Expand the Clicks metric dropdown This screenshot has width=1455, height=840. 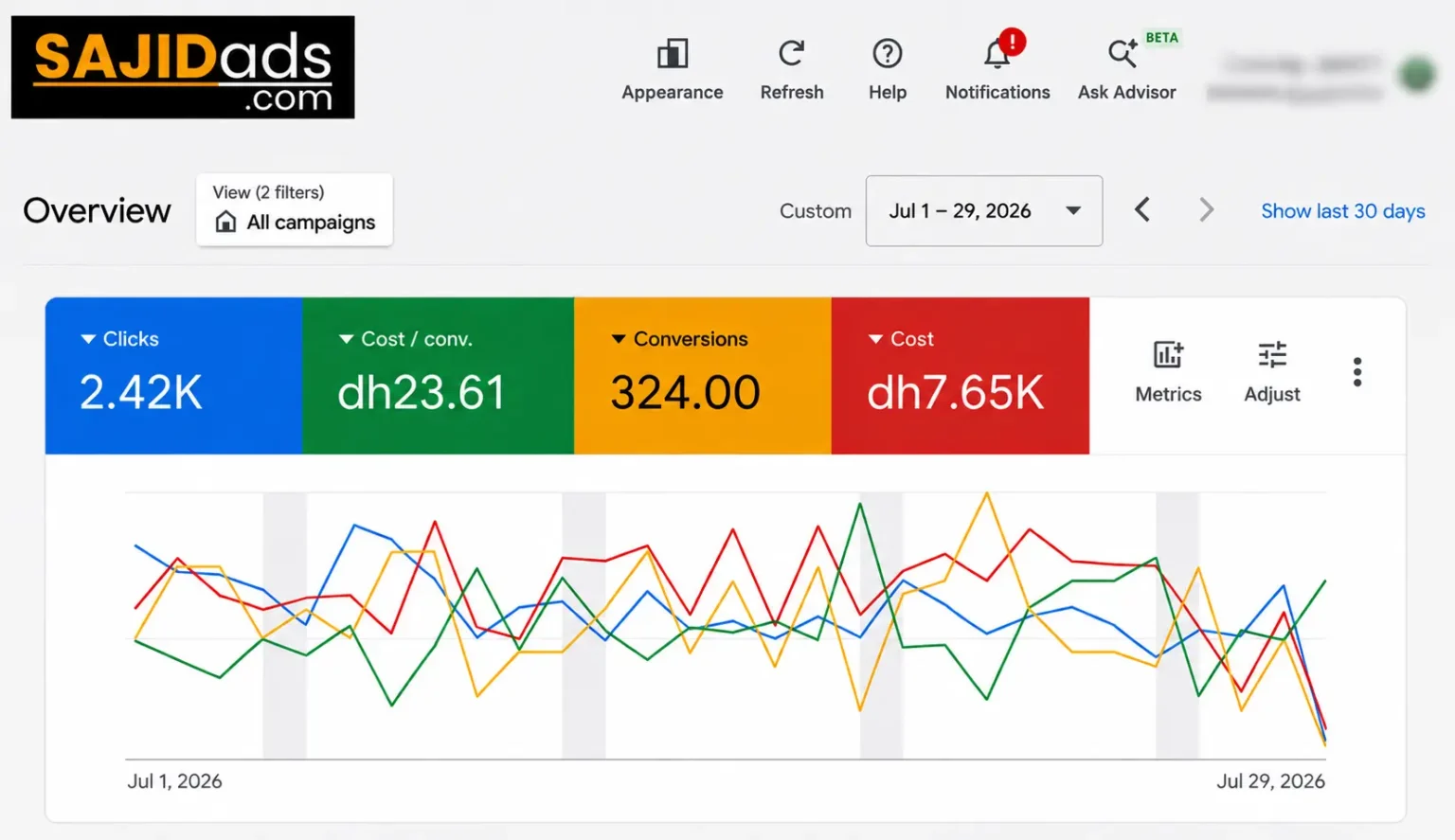[88, 339]
